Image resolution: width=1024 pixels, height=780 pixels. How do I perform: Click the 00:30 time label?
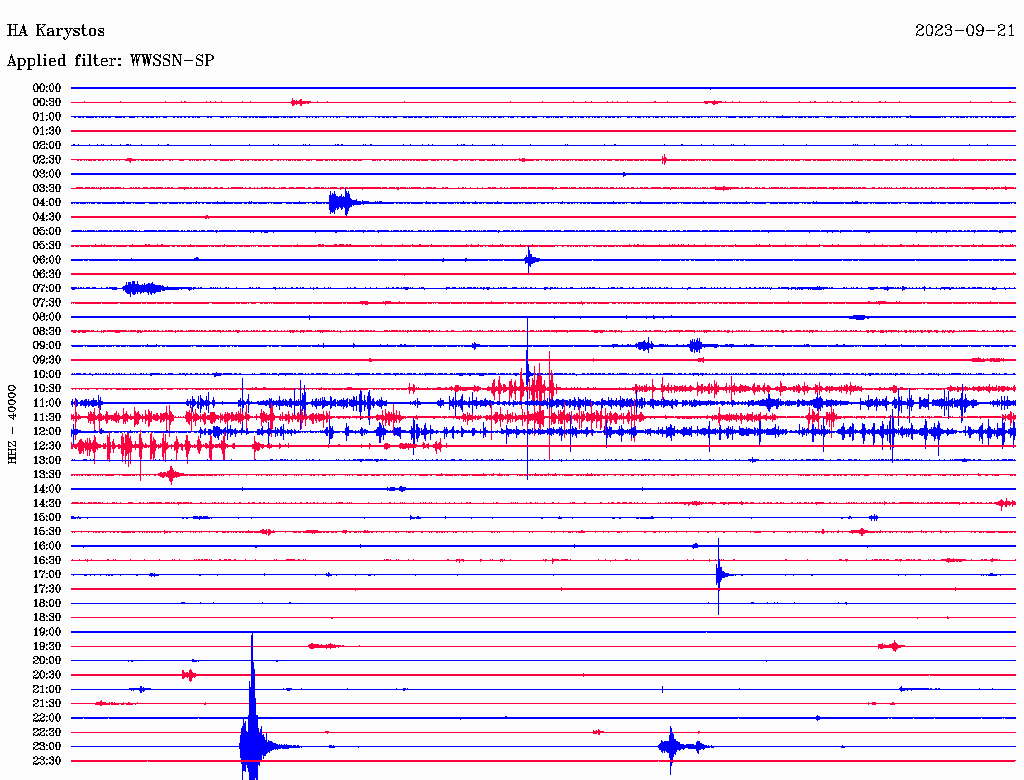click(x=47, y=102)
